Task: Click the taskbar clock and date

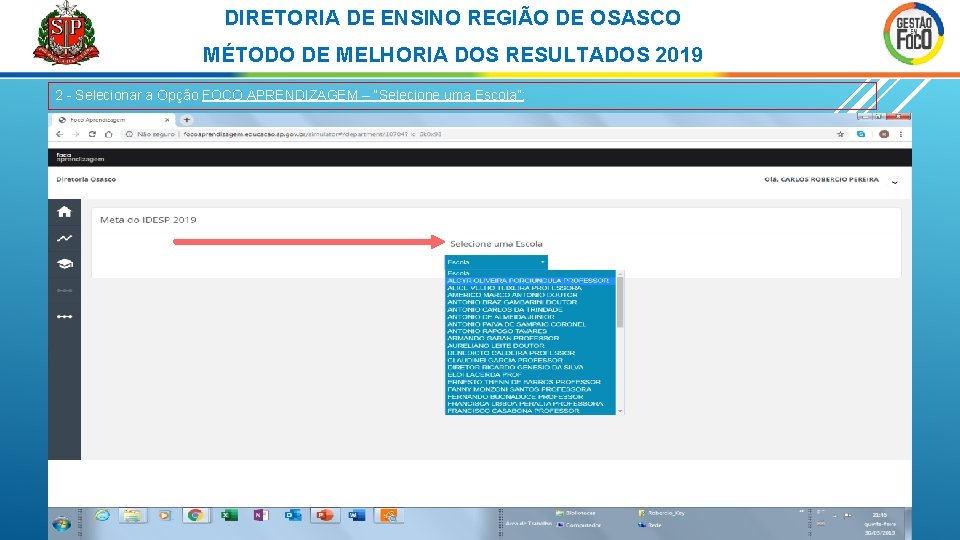Action: click(x=880, y=524)
